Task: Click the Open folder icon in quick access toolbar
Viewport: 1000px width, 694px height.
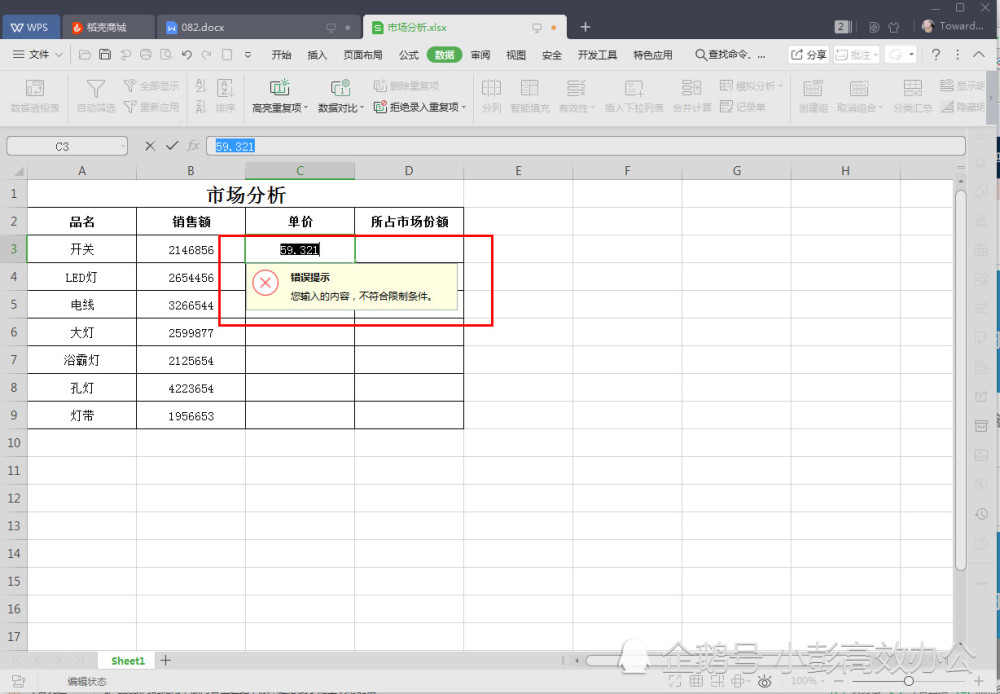Action: pos(85,55)
